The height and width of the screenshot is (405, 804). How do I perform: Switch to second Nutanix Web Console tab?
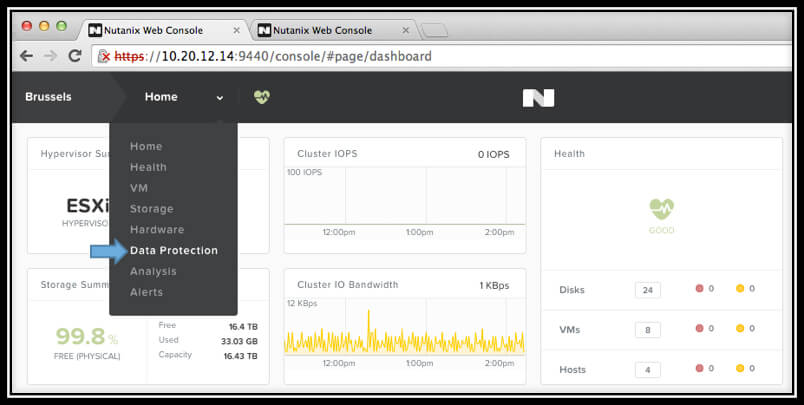tap(332, 30)
